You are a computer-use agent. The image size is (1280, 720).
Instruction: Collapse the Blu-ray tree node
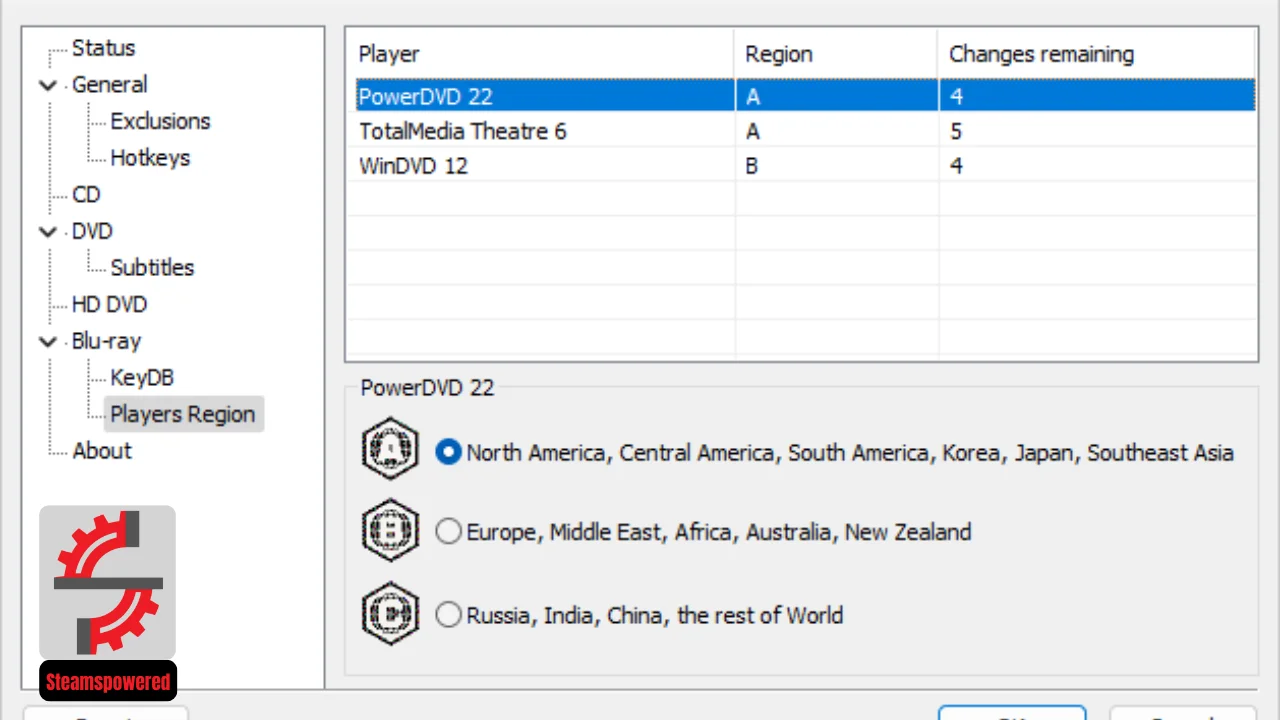coord(48,341)
